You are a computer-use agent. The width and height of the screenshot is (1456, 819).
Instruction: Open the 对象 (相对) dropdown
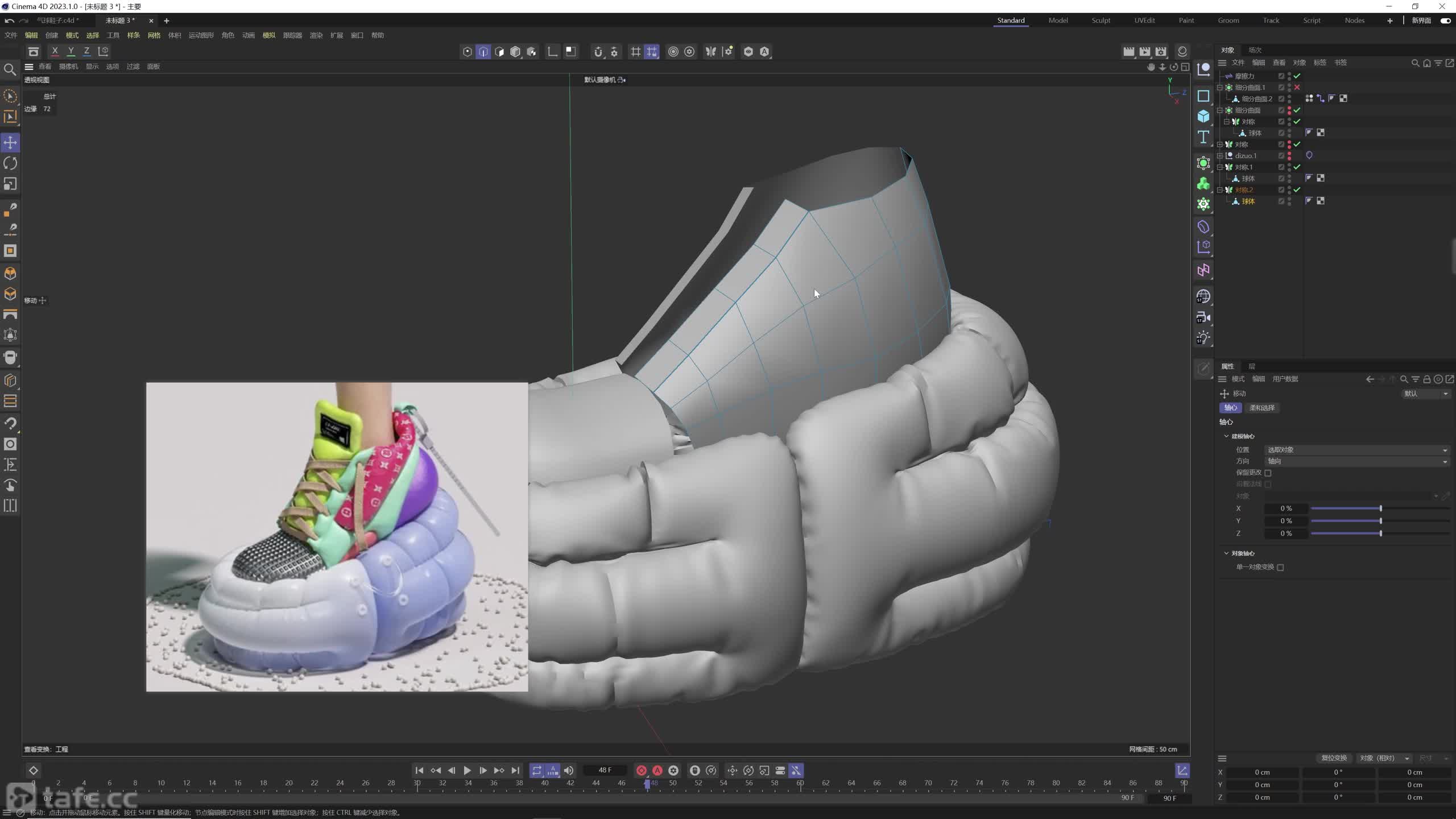pos(1384,758)
